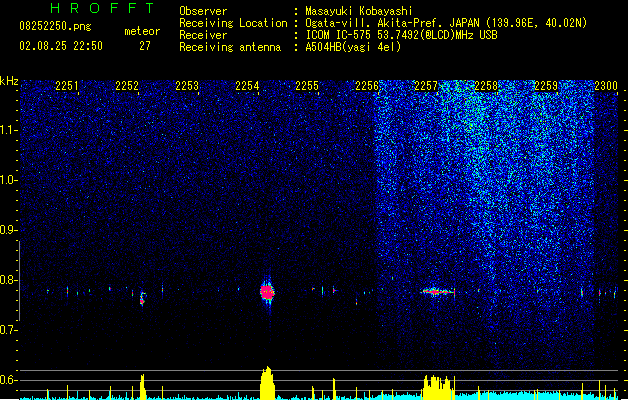Click the 2254 time marker

pyautogui.click(x=247, y=86)
